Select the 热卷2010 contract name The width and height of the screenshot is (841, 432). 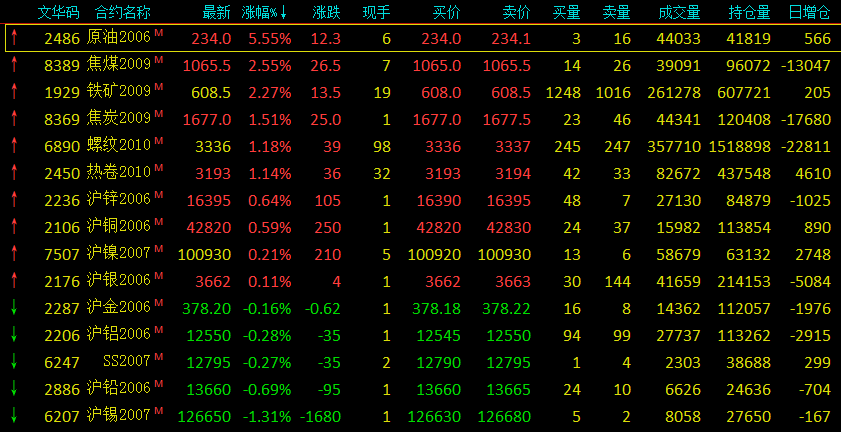click(x=119, y=173)
